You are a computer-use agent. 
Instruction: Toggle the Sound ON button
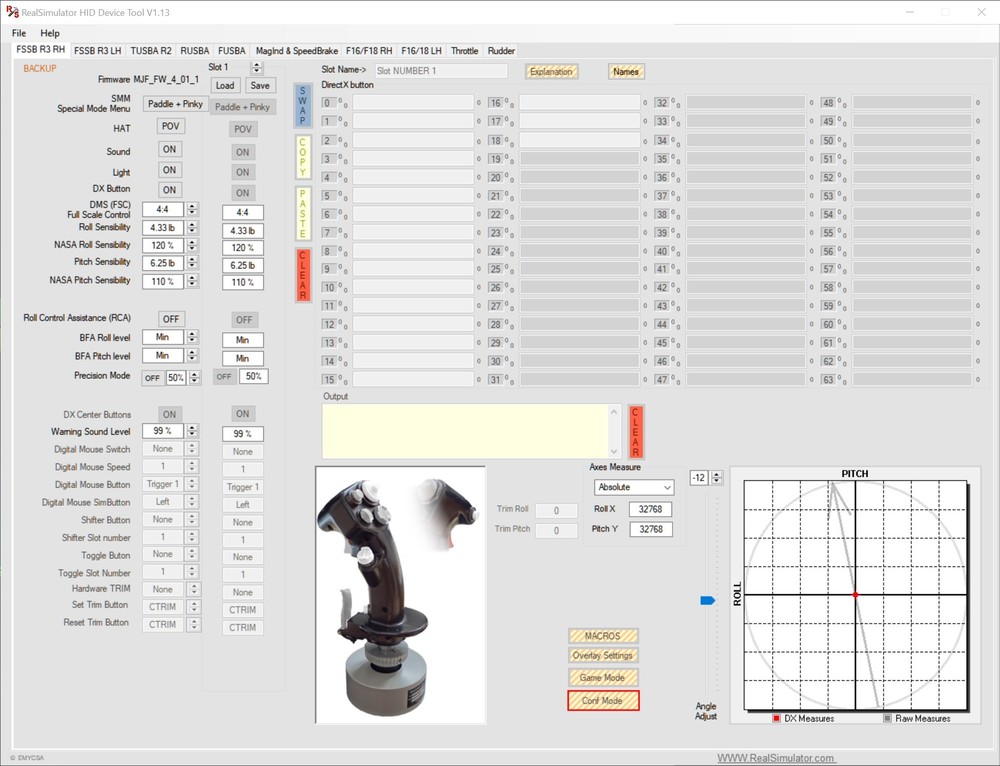170,150
